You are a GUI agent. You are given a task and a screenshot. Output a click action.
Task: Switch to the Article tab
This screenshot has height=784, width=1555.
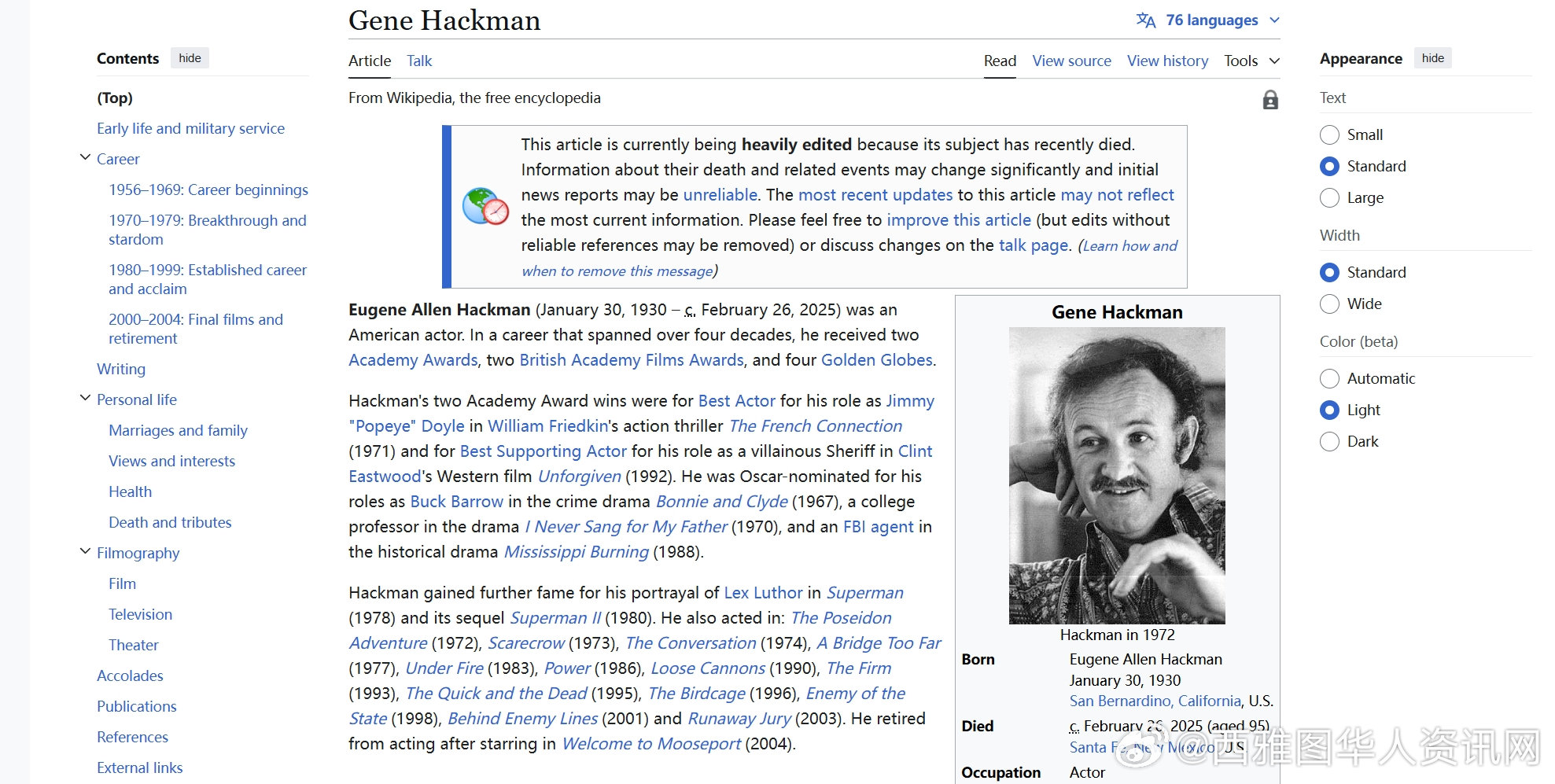370,61
